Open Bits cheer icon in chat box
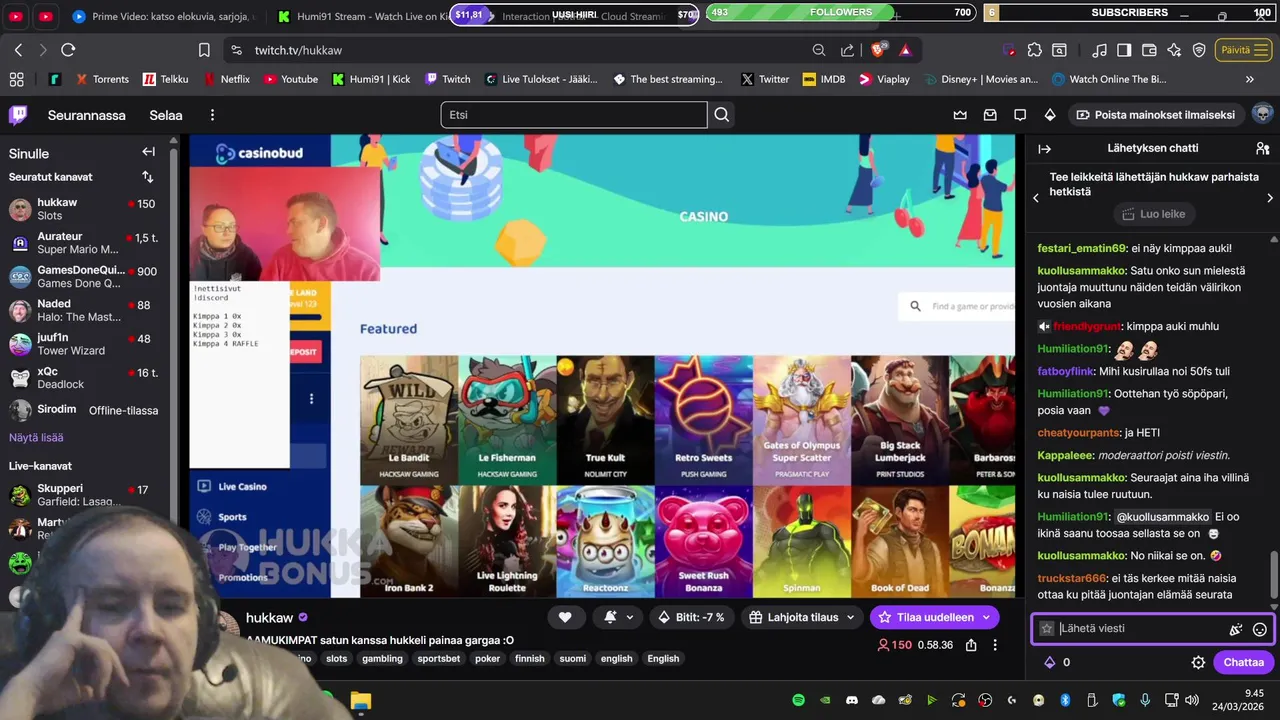Viewport: 1280px width, 720px height. tap(1236, 629)
